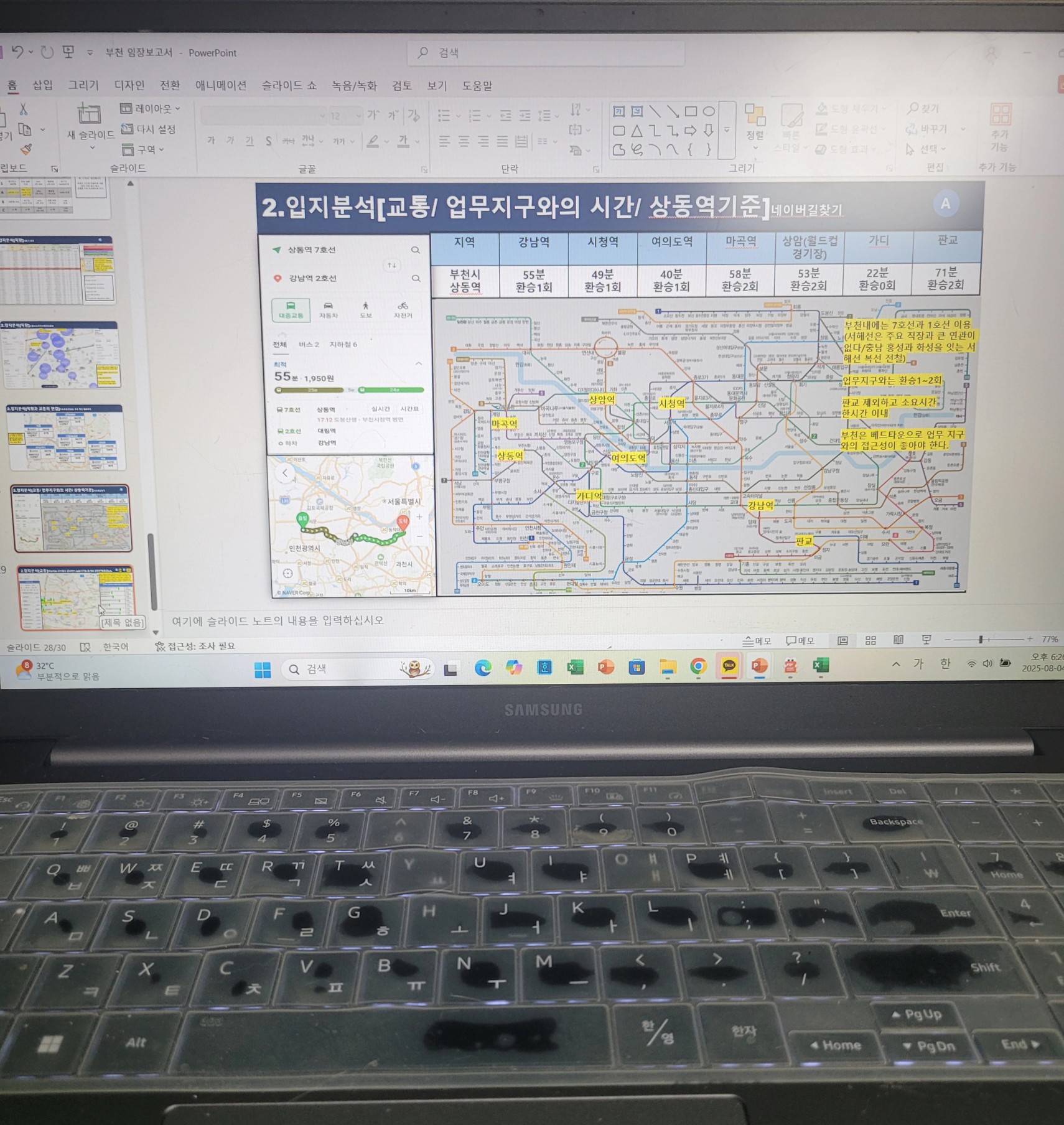Click 추가 기능 add-ins button
1064x1125 pixels.
pyautogui.click(x=1000, y=128)
